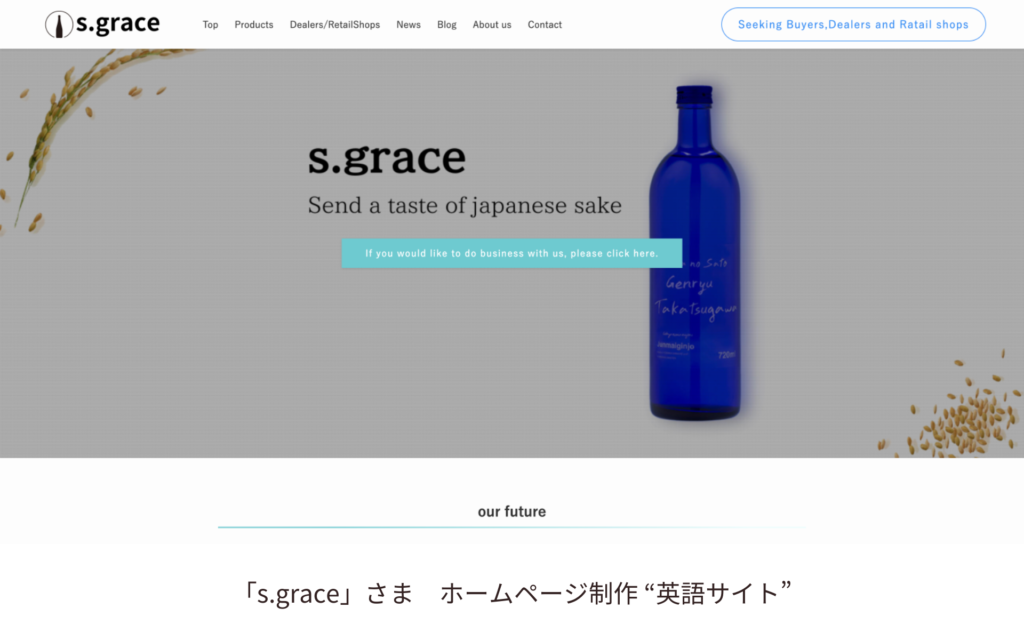Open the News section
The width and height of the screenshot is (1024, 640).
click(408, 25)
